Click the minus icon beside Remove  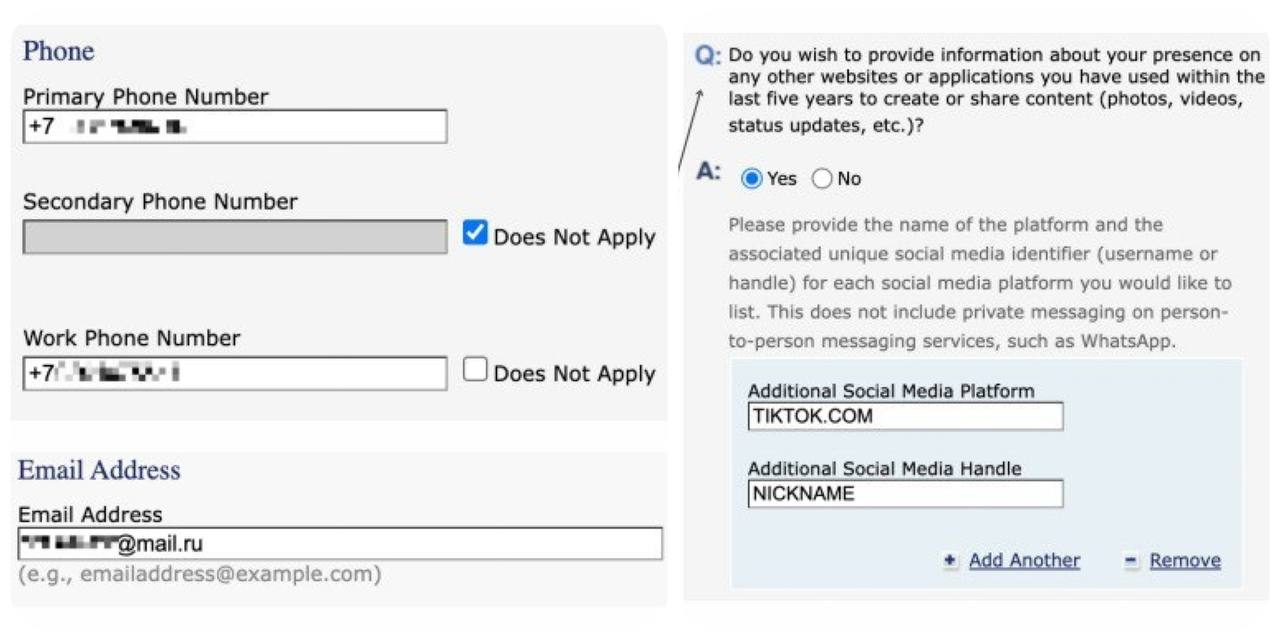pos(1131,561)
